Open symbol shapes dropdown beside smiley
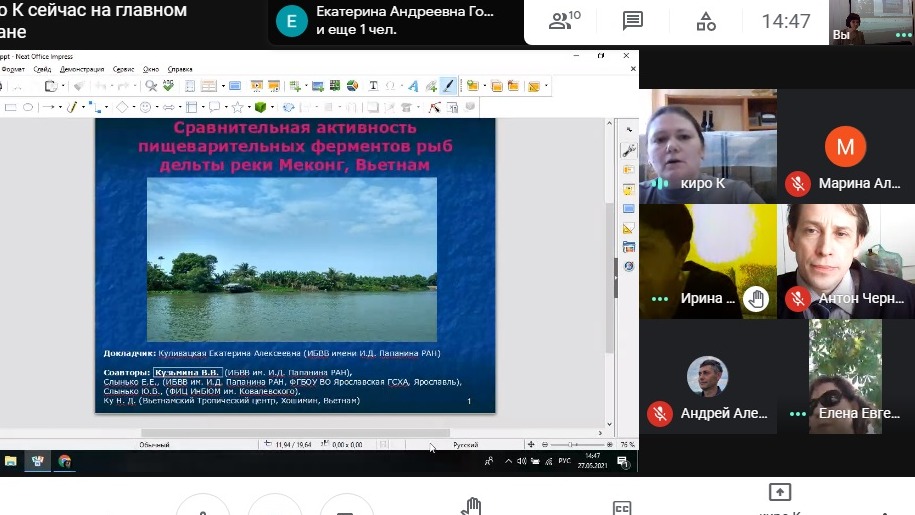915x515 pixels. 156,107
